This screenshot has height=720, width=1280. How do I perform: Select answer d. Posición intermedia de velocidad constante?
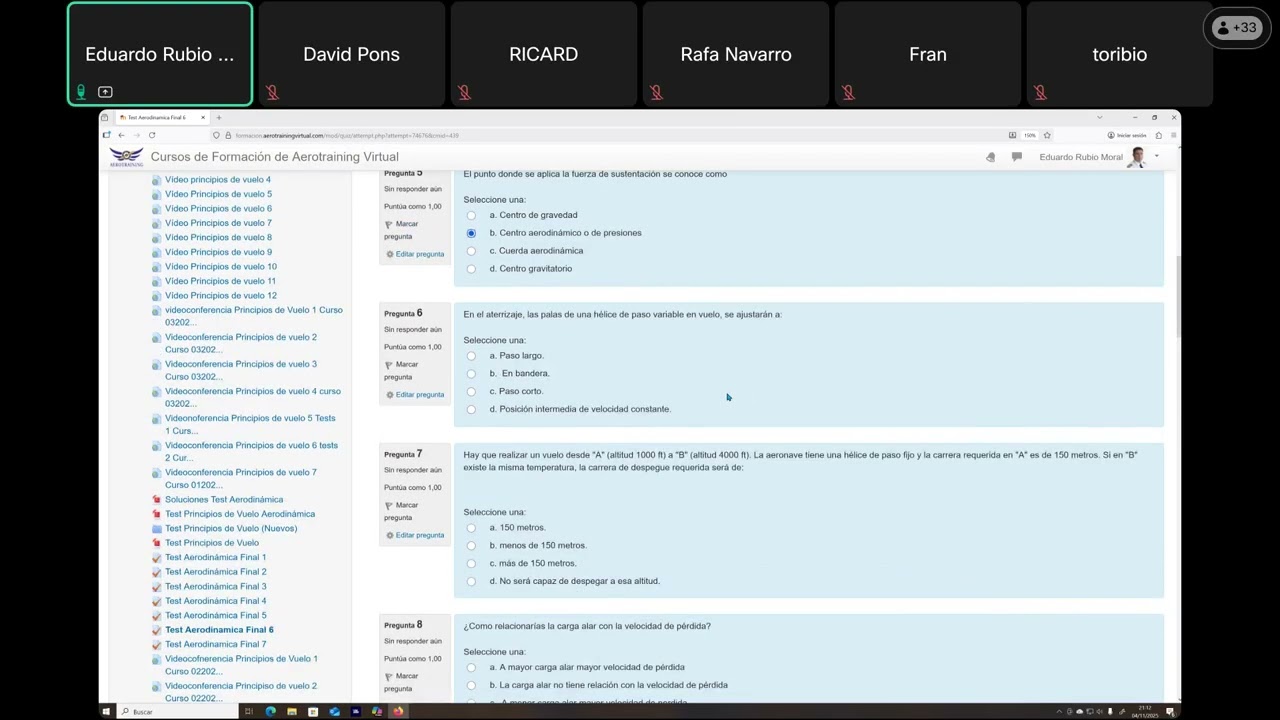click(471, 409)
